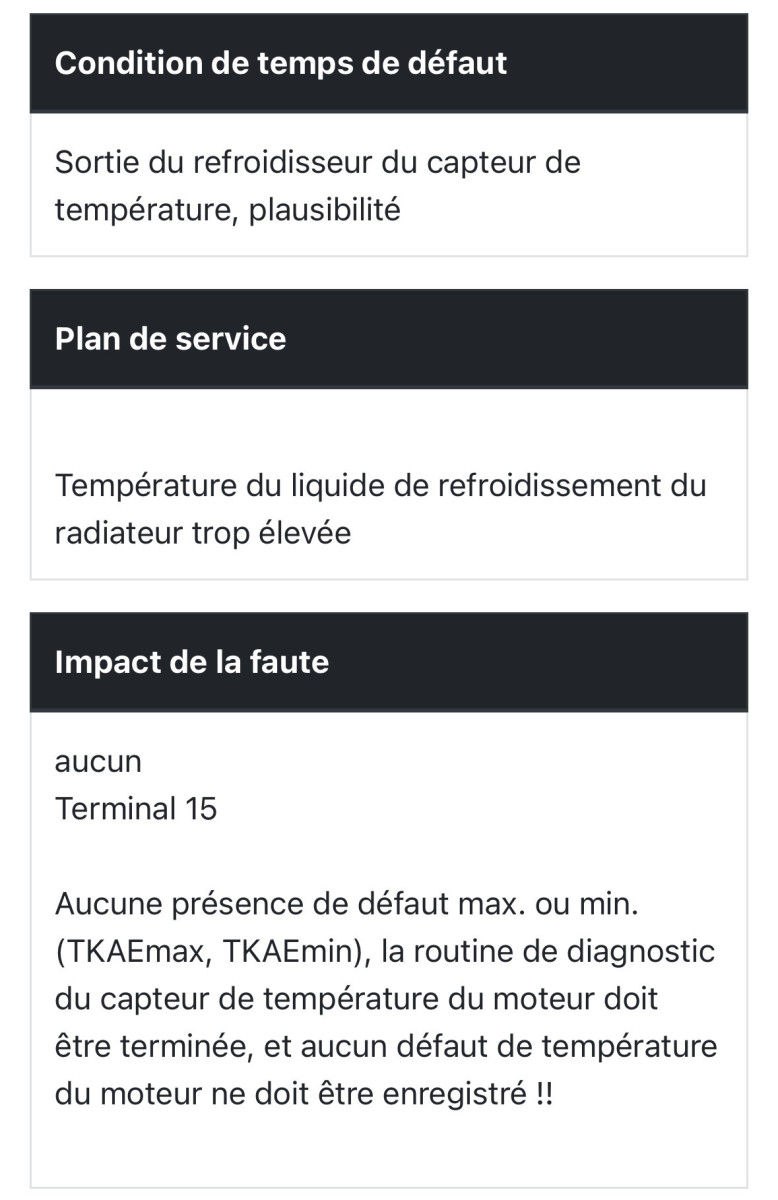
Task: Select the '(TKAEmax, TKAEmin)' text
Action: click(214, 952)
